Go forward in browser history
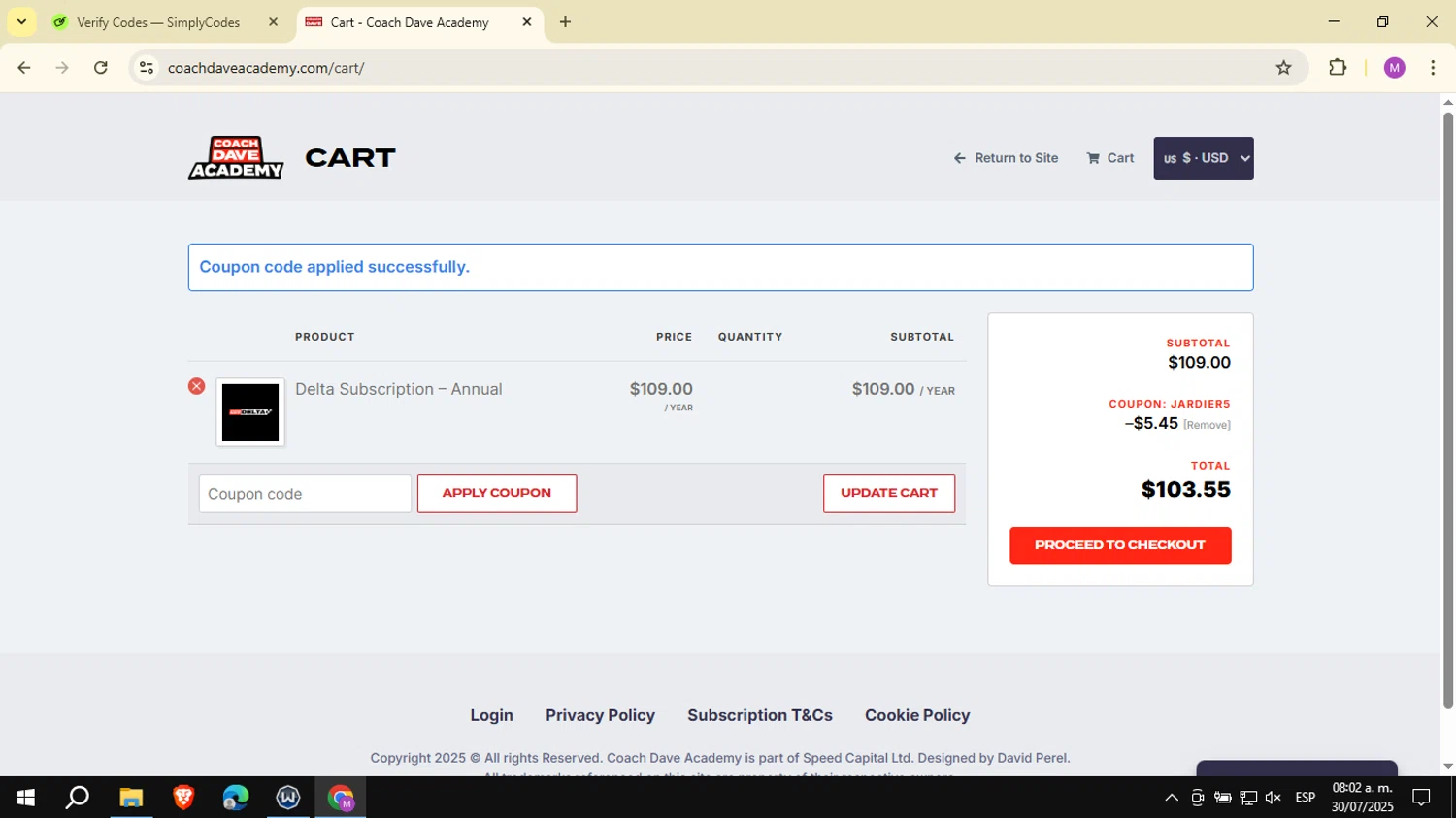Screen dimensions: 1456x818 [62, 68]
